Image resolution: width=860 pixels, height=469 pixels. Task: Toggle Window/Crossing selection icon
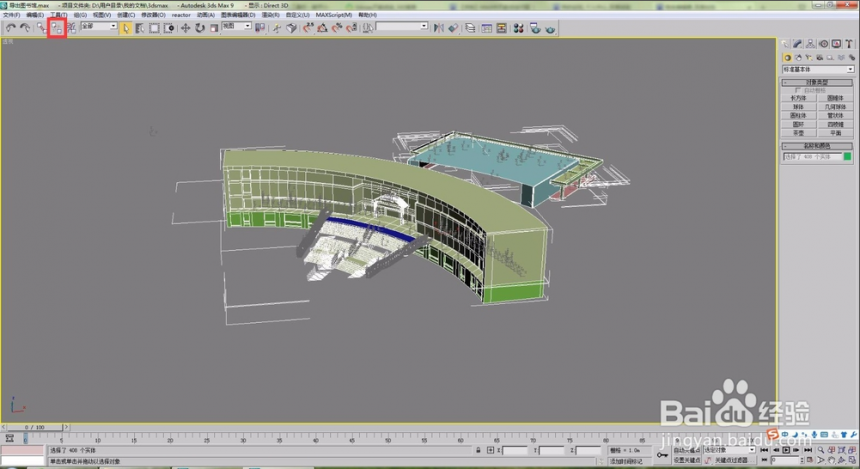click(169, 28)
